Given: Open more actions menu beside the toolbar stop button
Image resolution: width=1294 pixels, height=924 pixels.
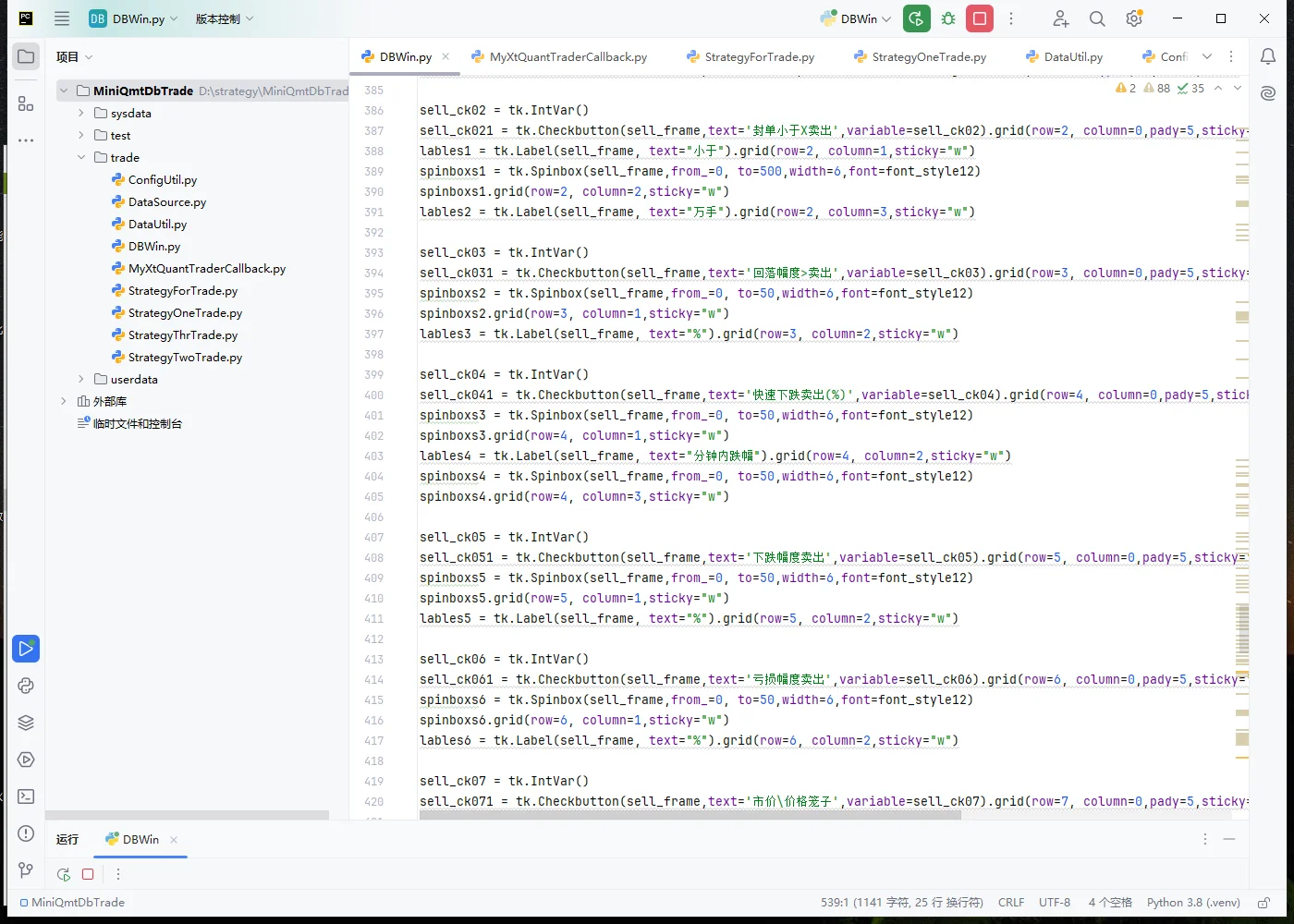Looking at the screenshot, I should [x=1011, y=18].
